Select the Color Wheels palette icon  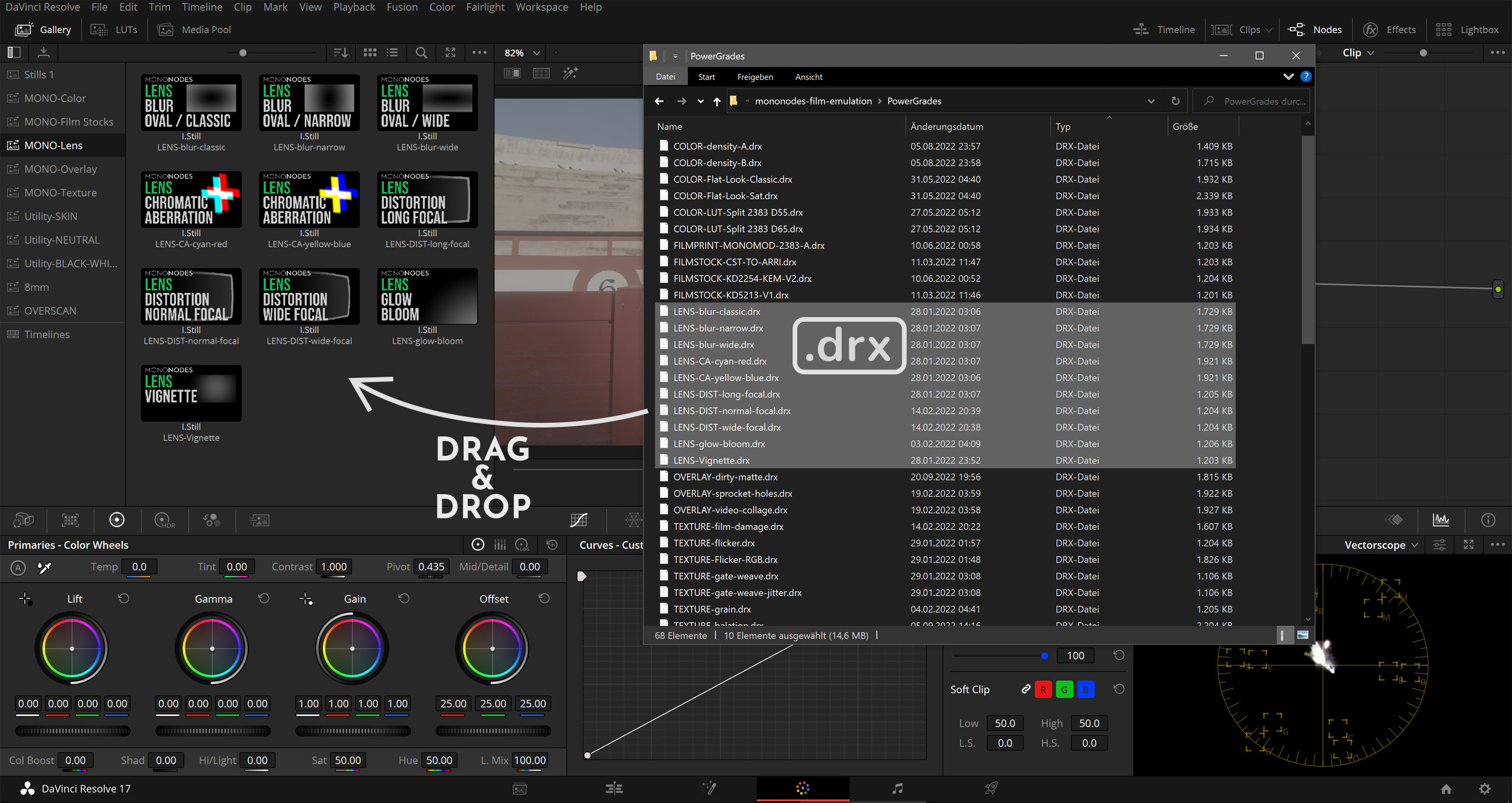click(x=117, y=520)
